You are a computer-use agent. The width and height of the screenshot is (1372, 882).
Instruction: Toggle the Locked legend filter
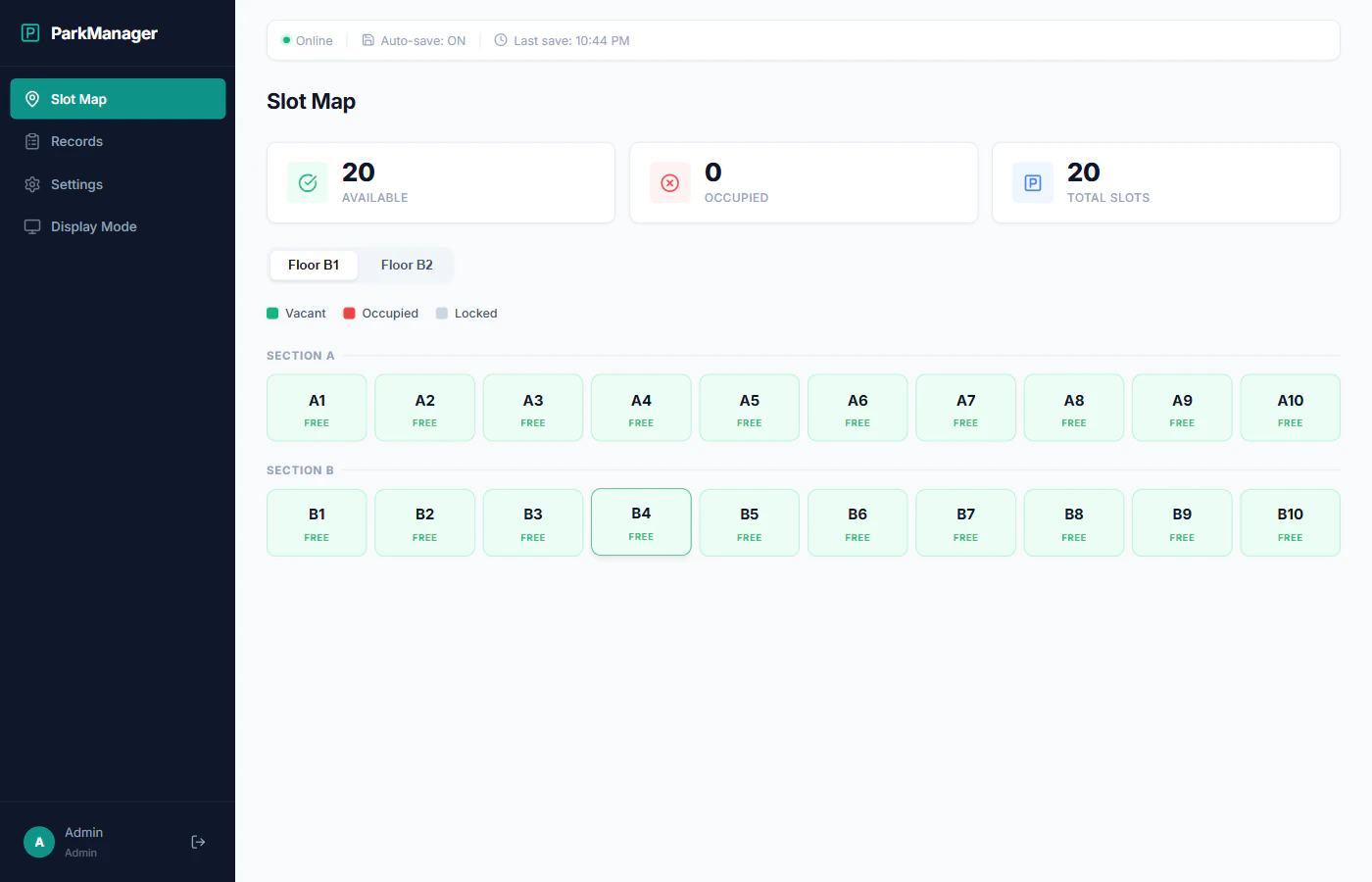pyautogui.click(x=466, y=313)
